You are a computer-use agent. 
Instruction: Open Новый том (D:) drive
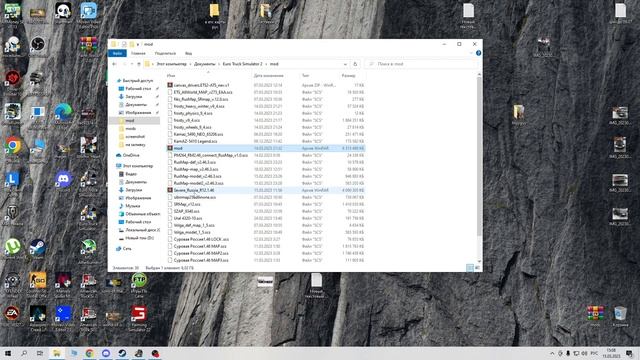tap(139, 238)
